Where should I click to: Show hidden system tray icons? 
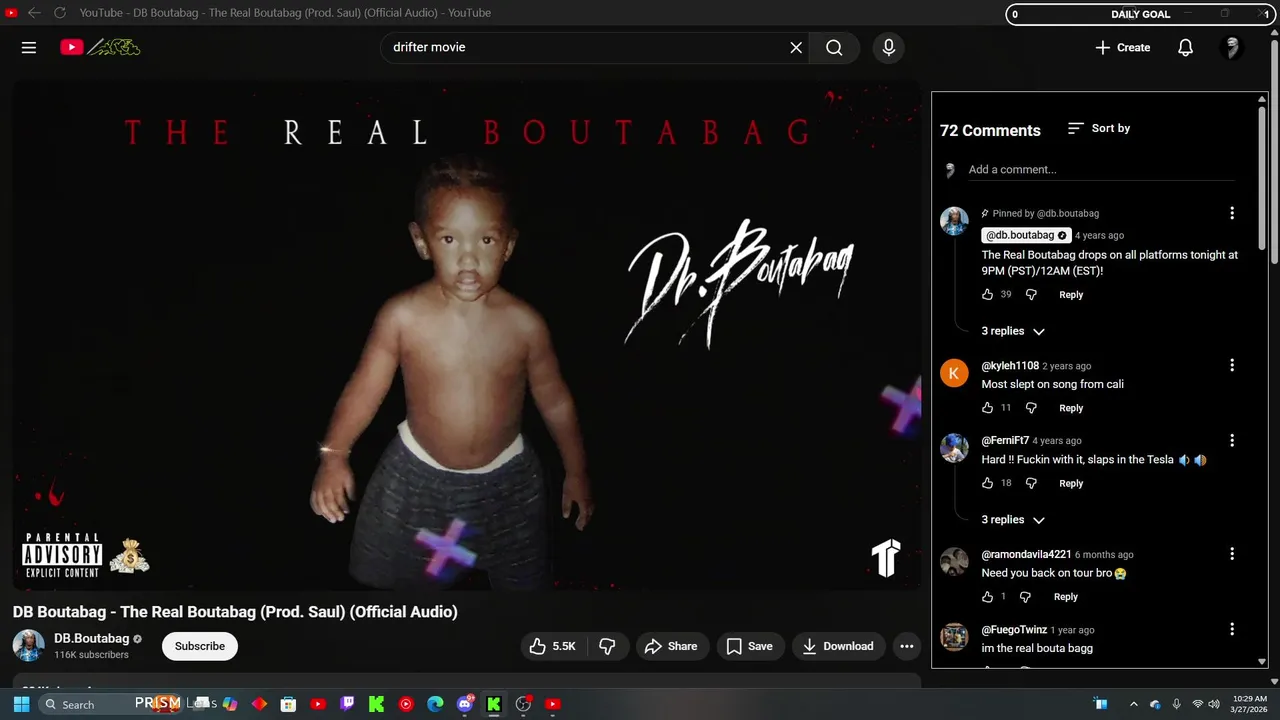click(x=1133, y=704)
